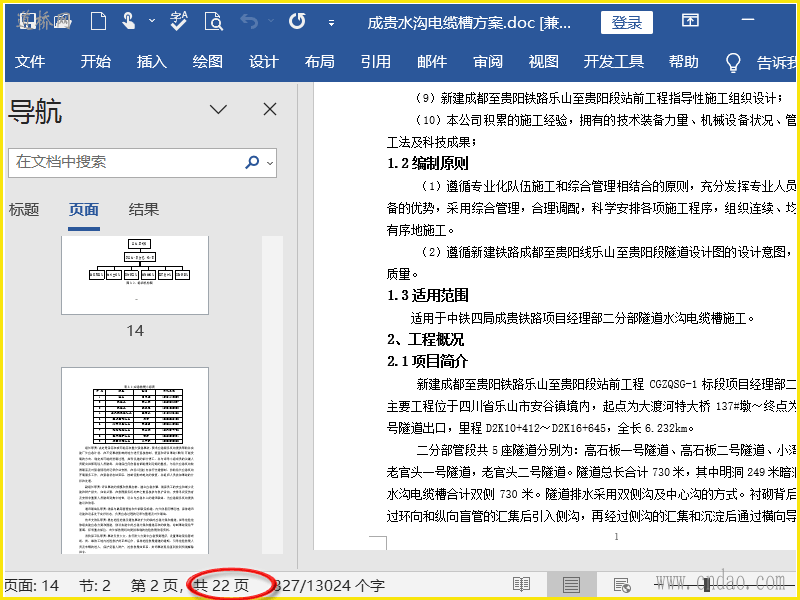Open the Ribbon Display Options icon
This screenshot has width=800, height=600.
coord(690,20)
